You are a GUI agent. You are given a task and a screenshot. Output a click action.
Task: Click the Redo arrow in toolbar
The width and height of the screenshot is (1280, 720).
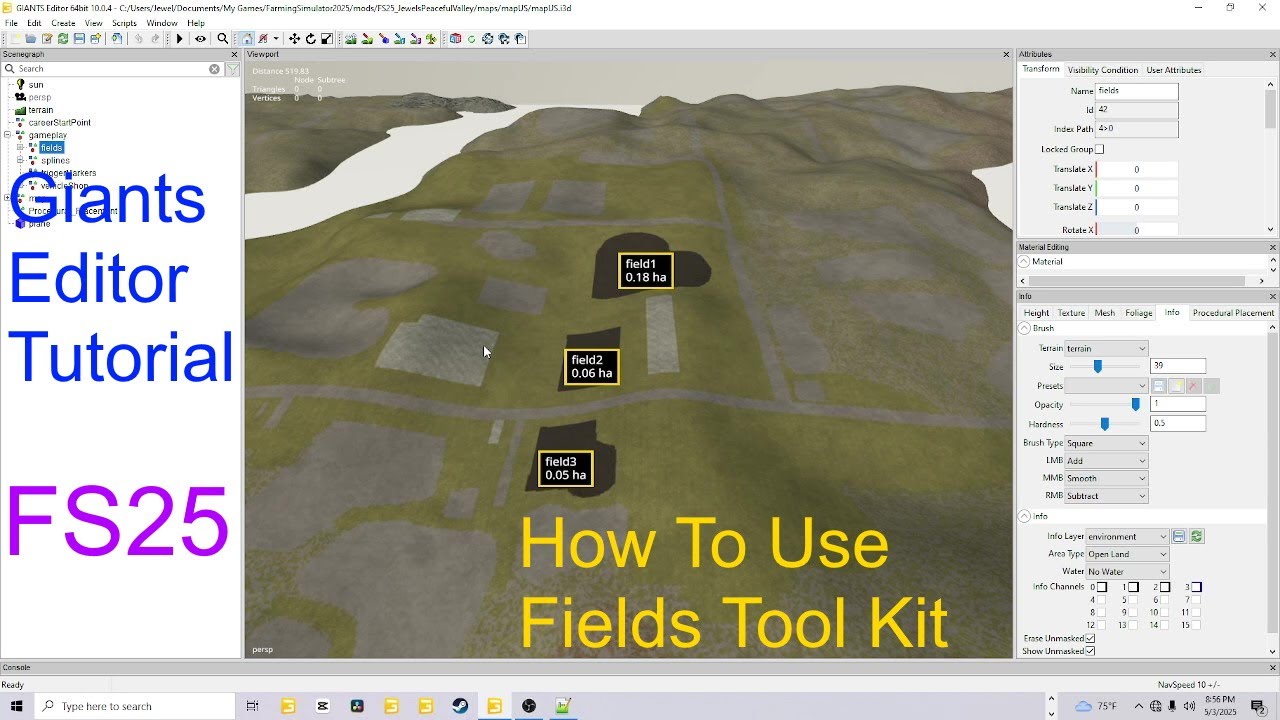click(x=155, y=39)
